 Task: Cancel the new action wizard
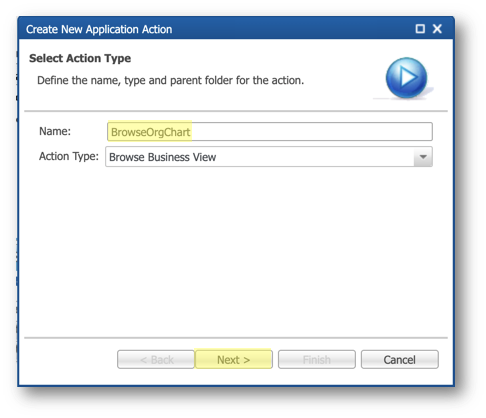(x=400, y=359)
